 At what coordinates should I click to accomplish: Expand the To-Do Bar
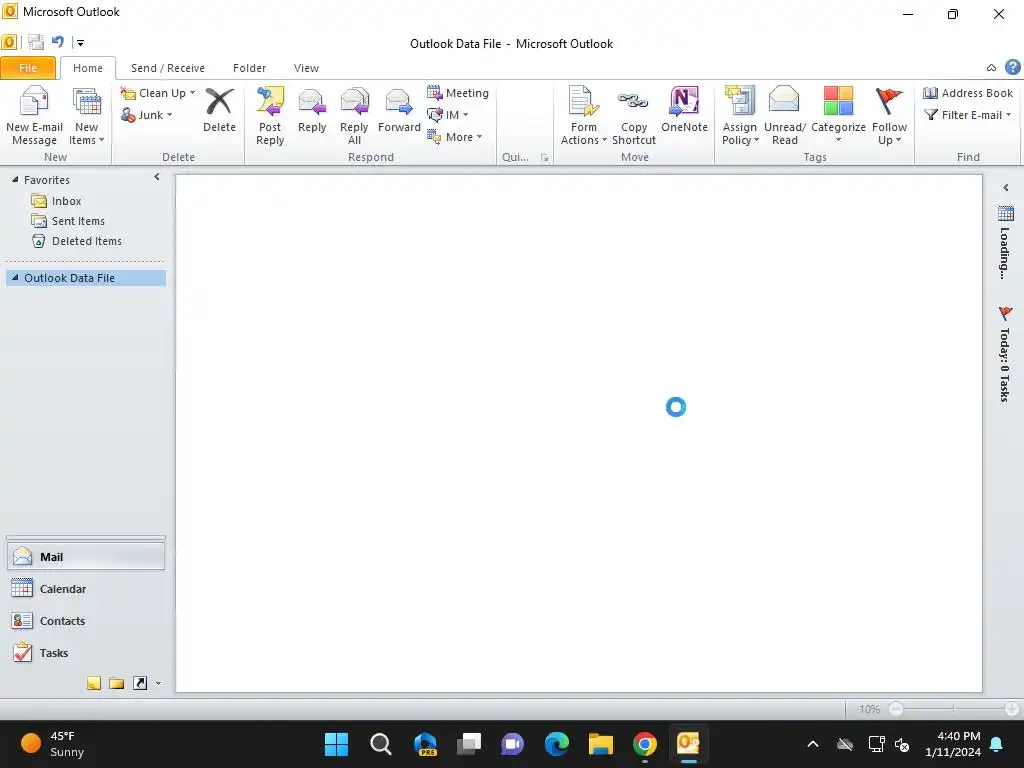click(1006, 187)
